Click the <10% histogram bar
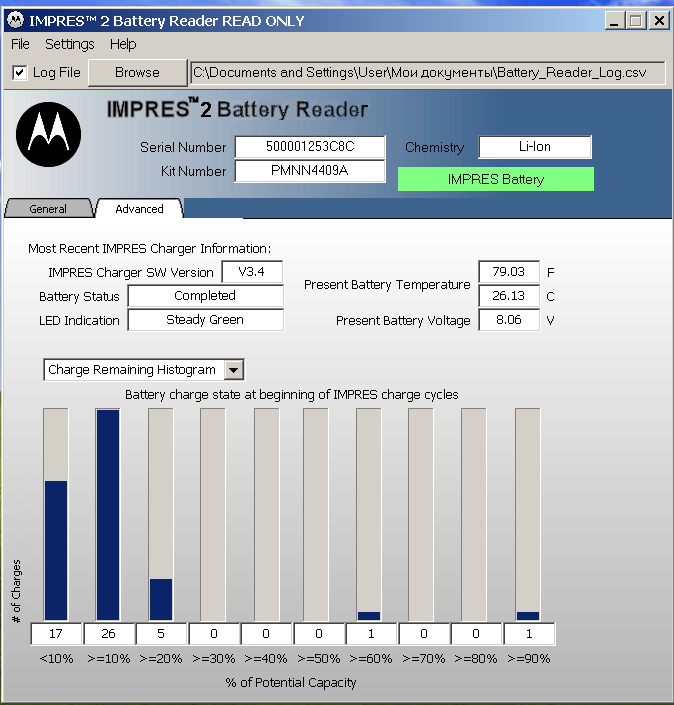This screenshot has height=705, width=674. point(56,514)
